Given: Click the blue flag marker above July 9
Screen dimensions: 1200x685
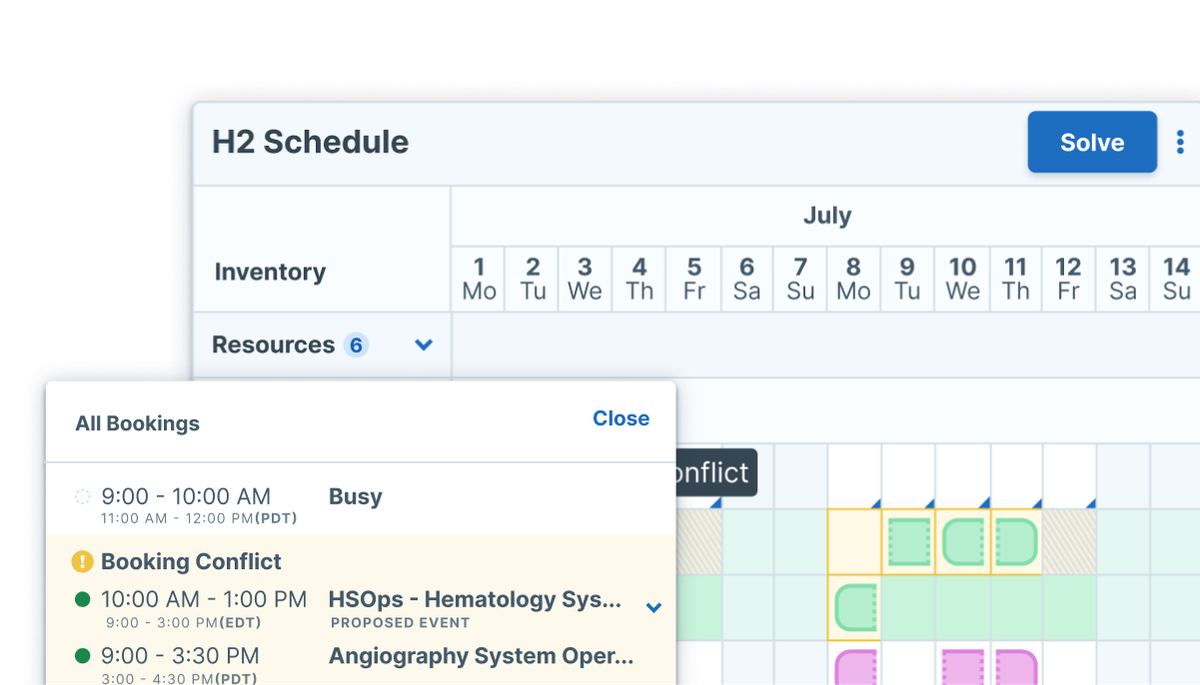Looking at the screenshot, I should pyautogui.click(x=930, y=505).
